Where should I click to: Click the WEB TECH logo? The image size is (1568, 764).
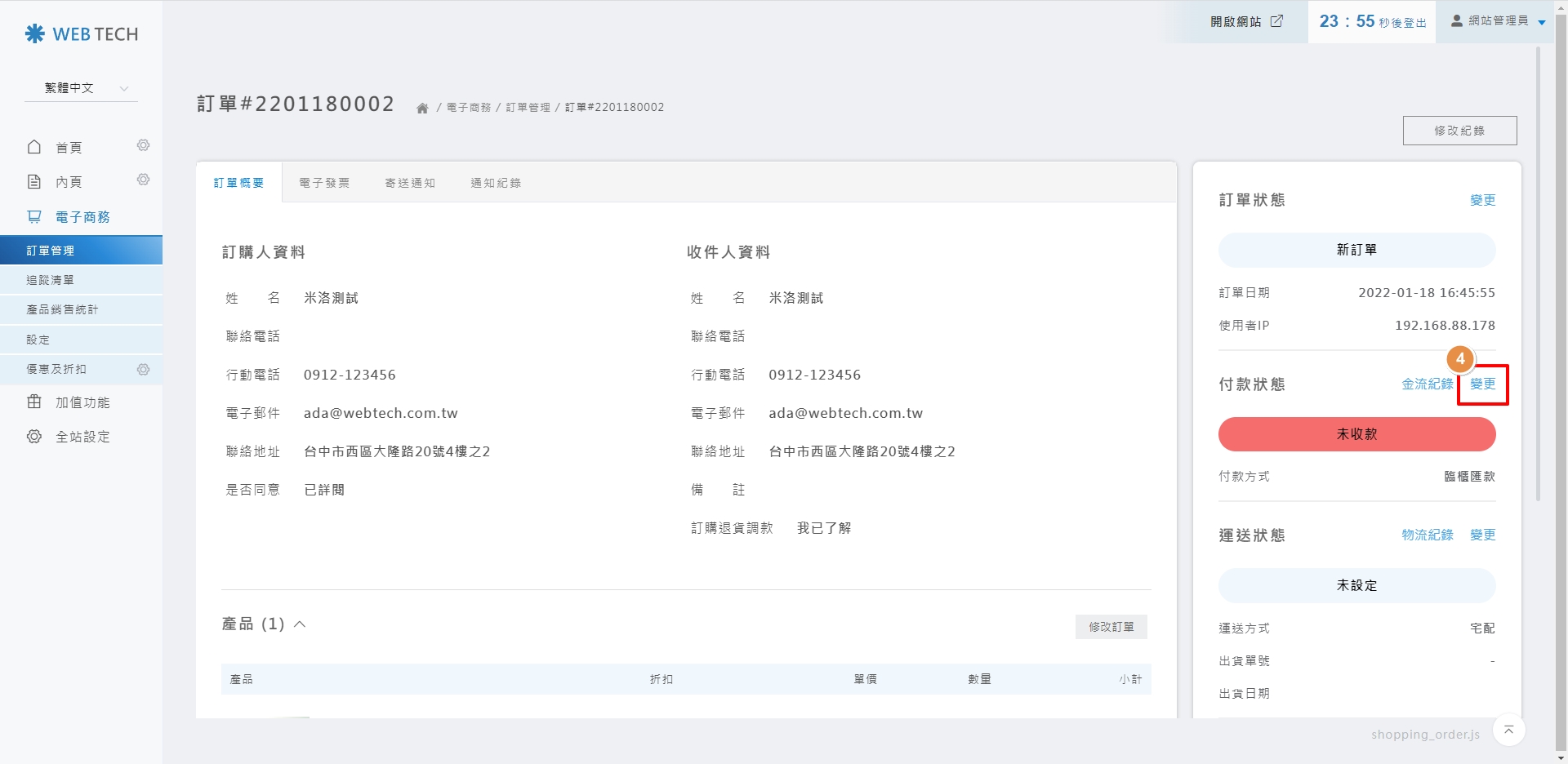[x=82, y=34]
